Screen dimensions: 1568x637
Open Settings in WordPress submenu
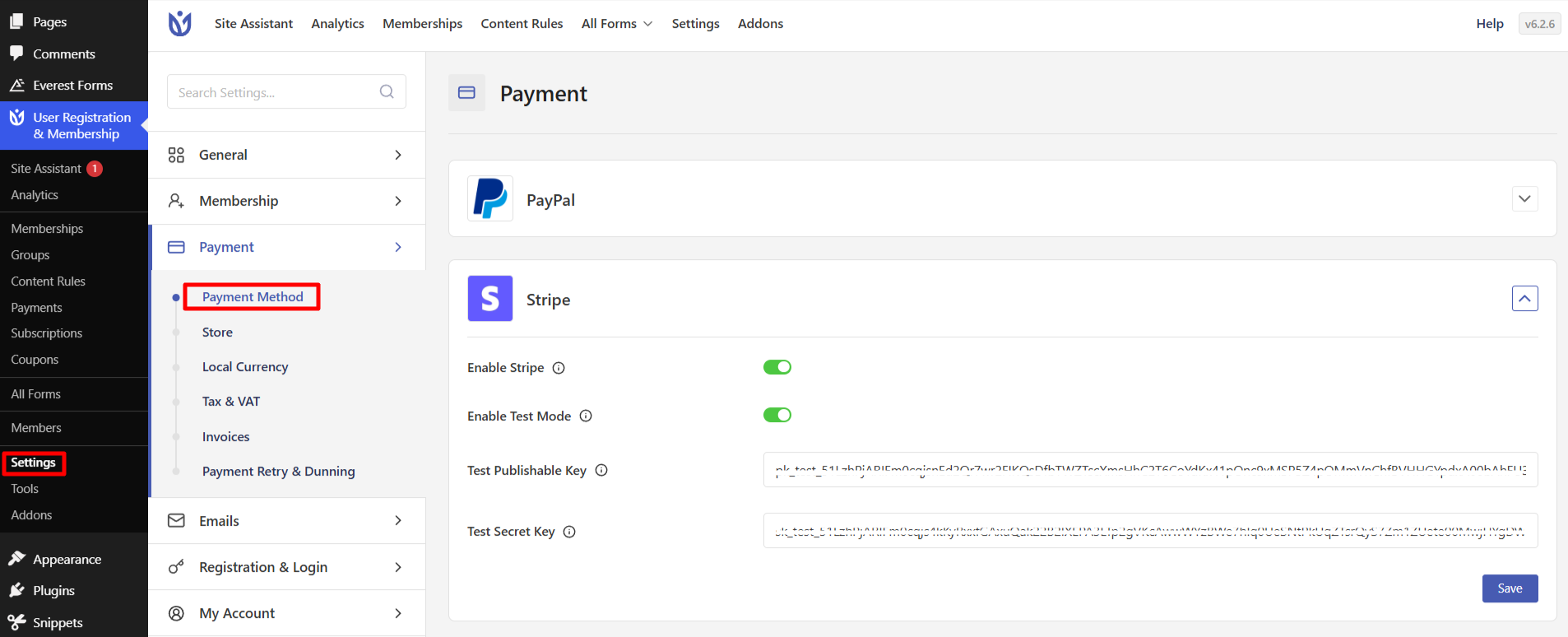33,463
